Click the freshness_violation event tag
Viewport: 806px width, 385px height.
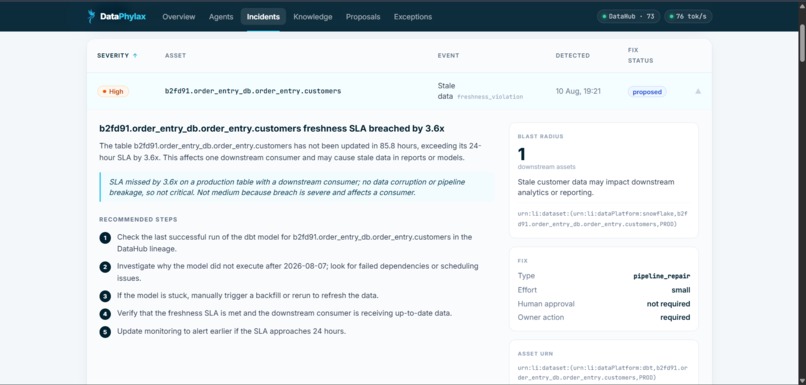(x=490, y=97)
